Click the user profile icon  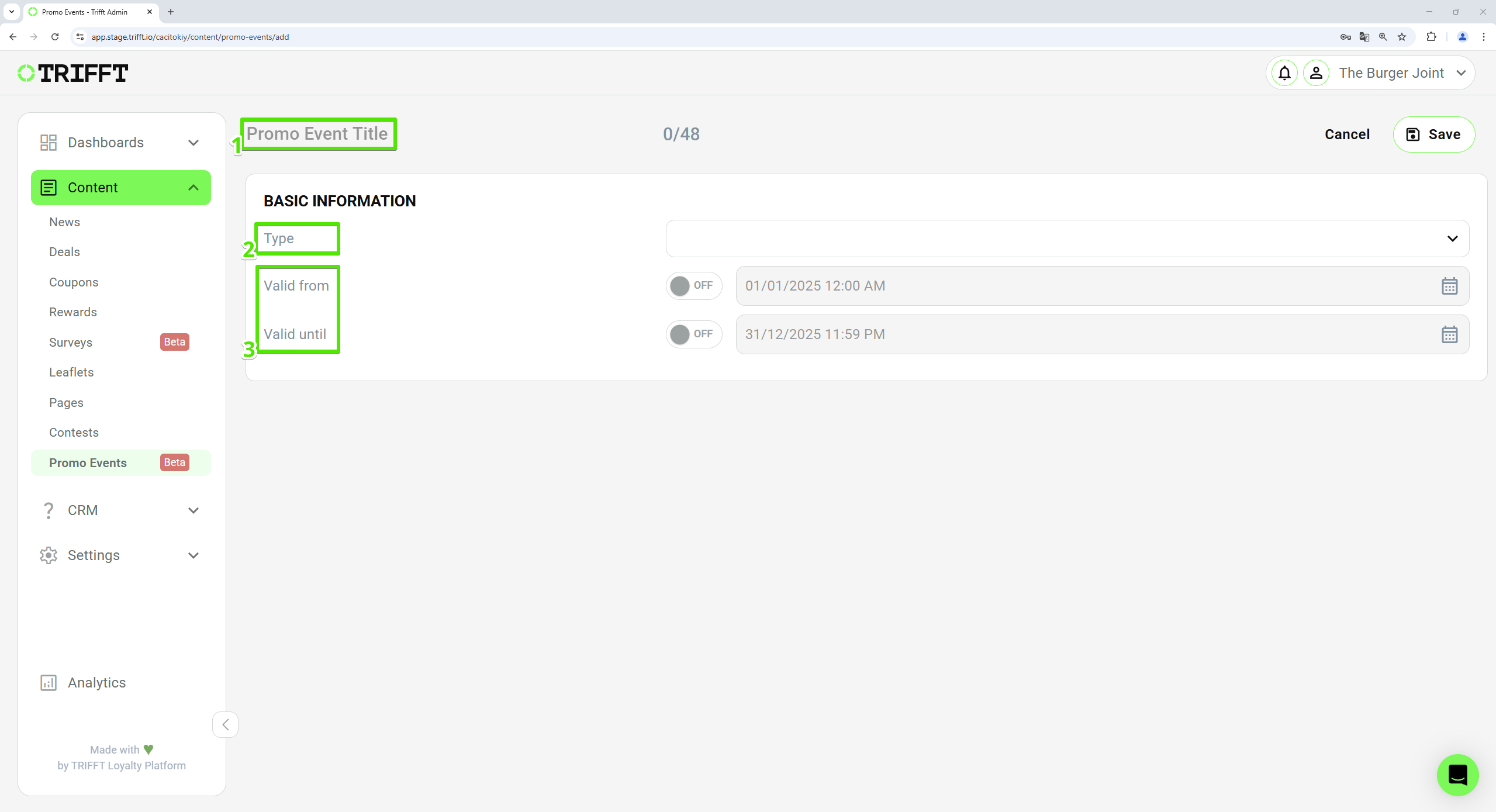tap(1317, 73)
